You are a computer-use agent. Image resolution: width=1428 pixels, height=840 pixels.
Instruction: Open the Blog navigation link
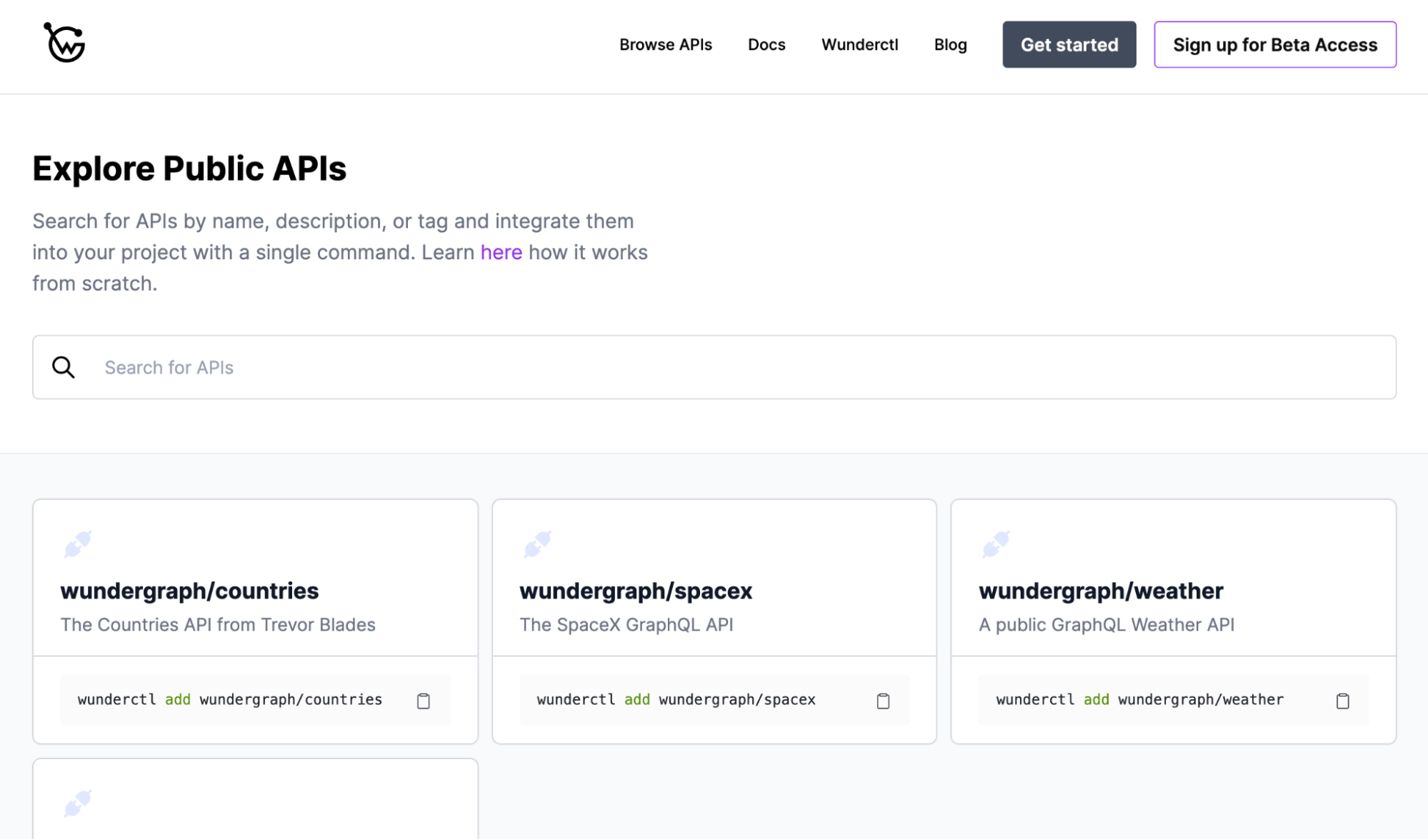(x=950, y=44)
